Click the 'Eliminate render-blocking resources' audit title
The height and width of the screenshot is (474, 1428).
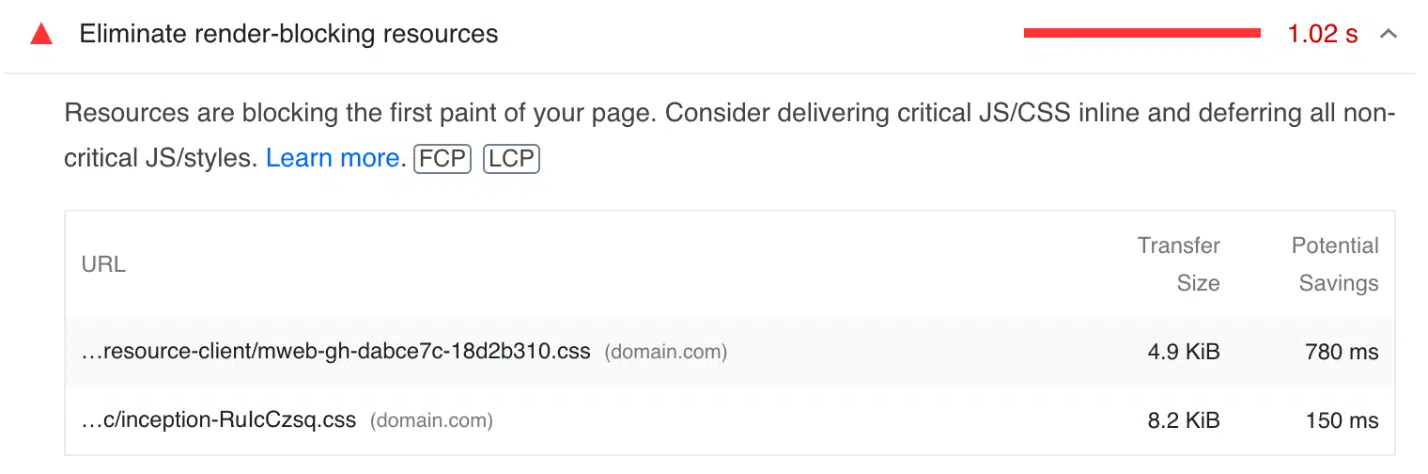point(288,34)
